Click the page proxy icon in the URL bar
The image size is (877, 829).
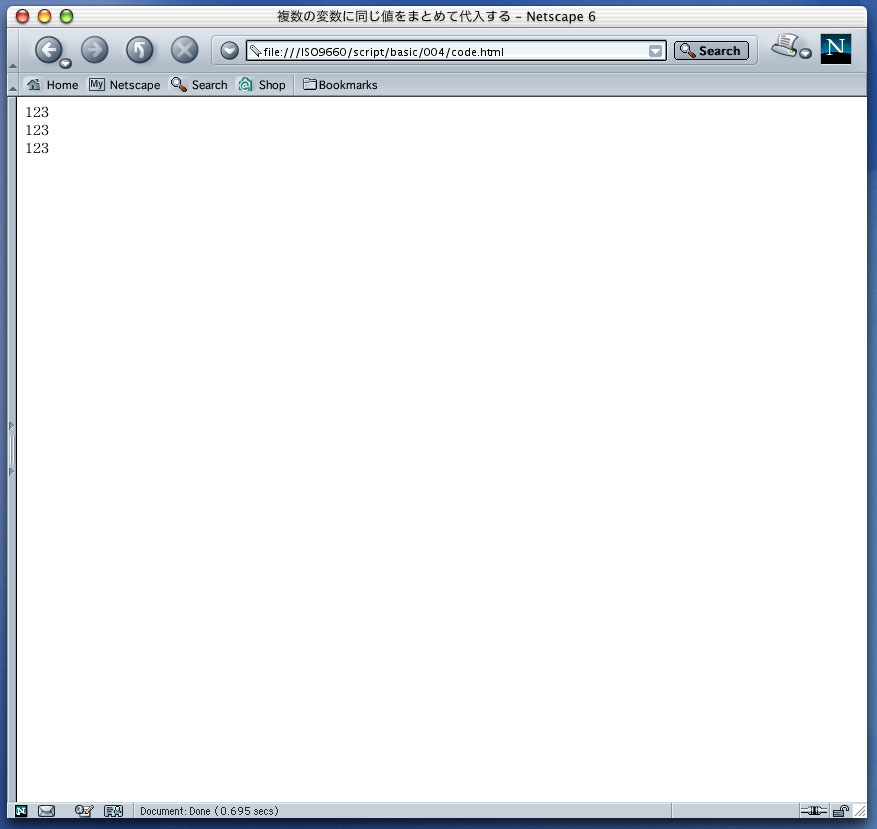[x=256, y=51]
